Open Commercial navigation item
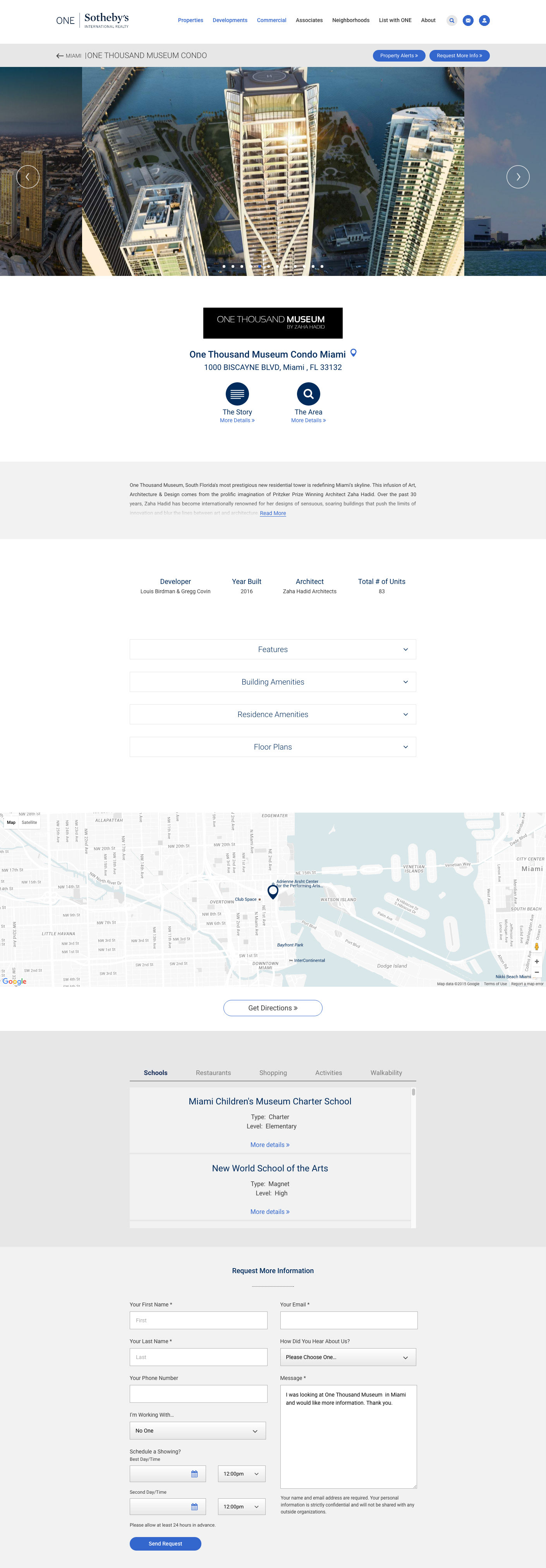The image size is (546, 1568). 272,21
